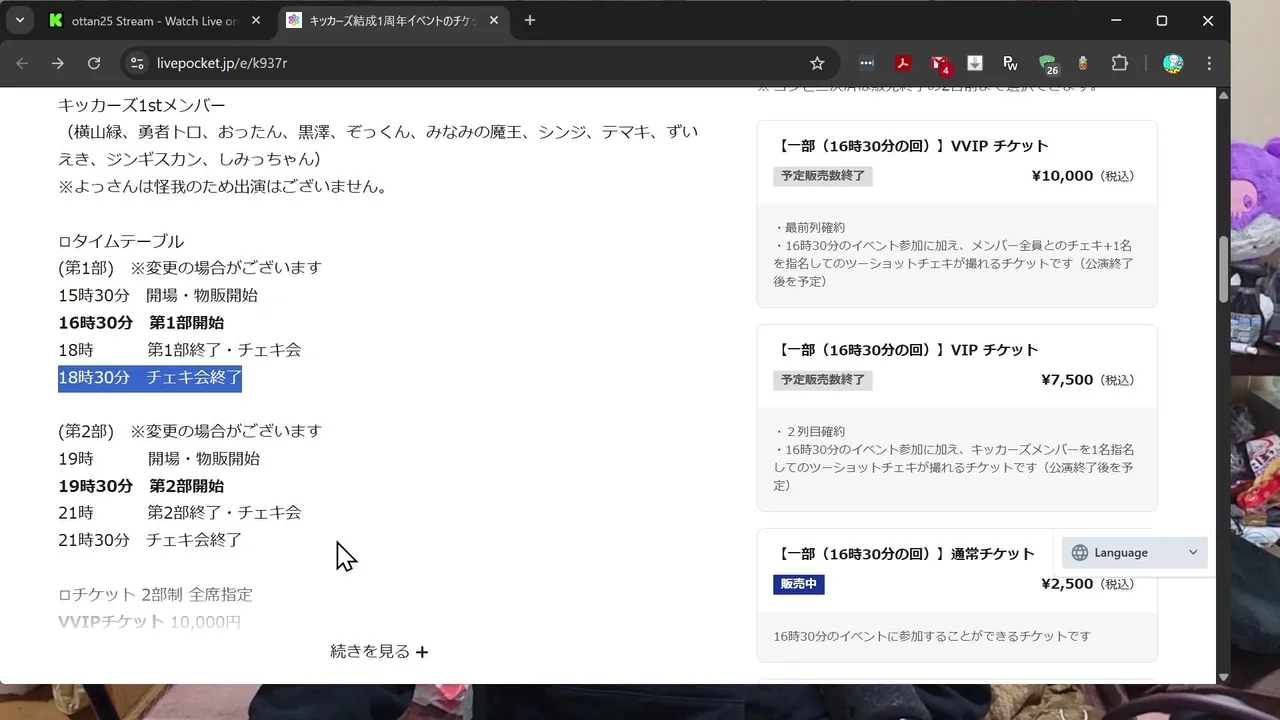Reload the current page

coord(94,63)
